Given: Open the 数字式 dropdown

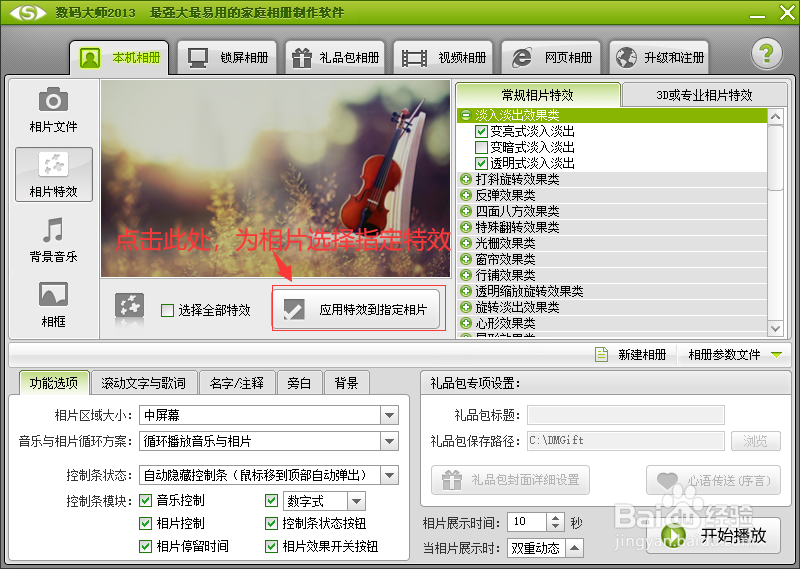Looking at the screenshot, I should click(x=357, y=501).
